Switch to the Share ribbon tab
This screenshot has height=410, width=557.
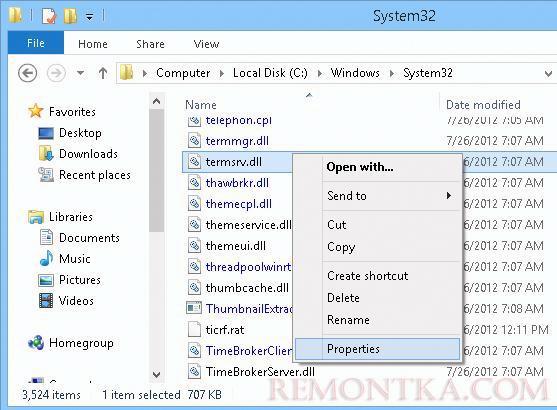coord(150,44)
